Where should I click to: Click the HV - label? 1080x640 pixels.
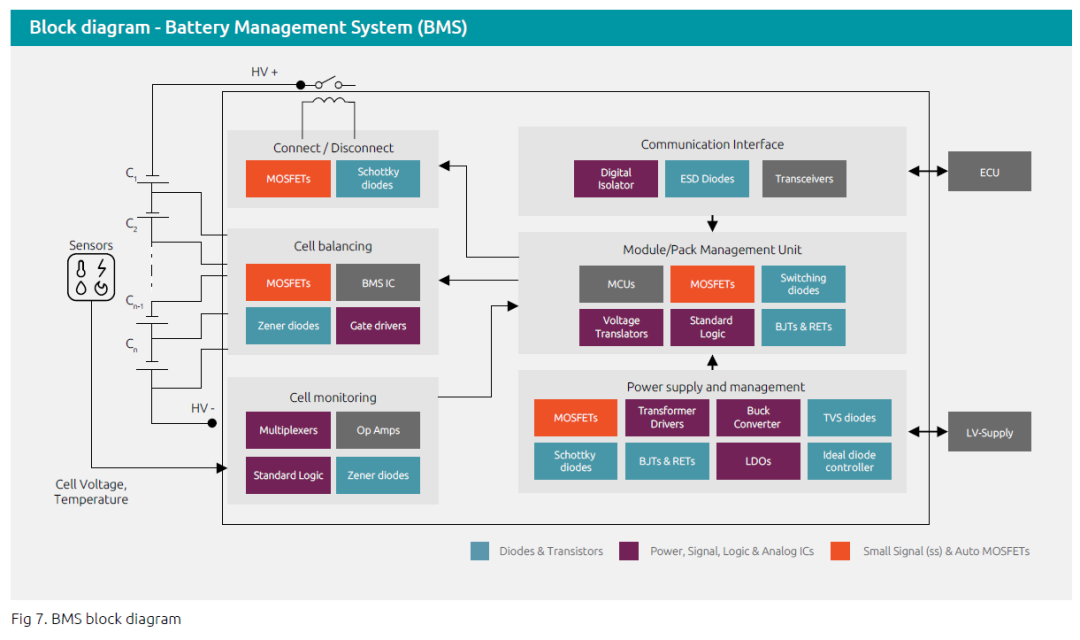[202, 408]
